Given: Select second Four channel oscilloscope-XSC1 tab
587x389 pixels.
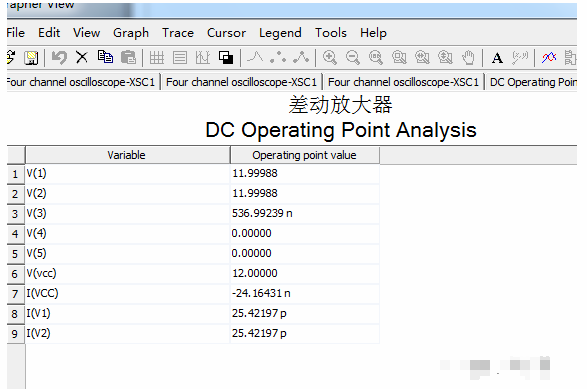Looking at the screenshot, I should click(x=241, y=82).
